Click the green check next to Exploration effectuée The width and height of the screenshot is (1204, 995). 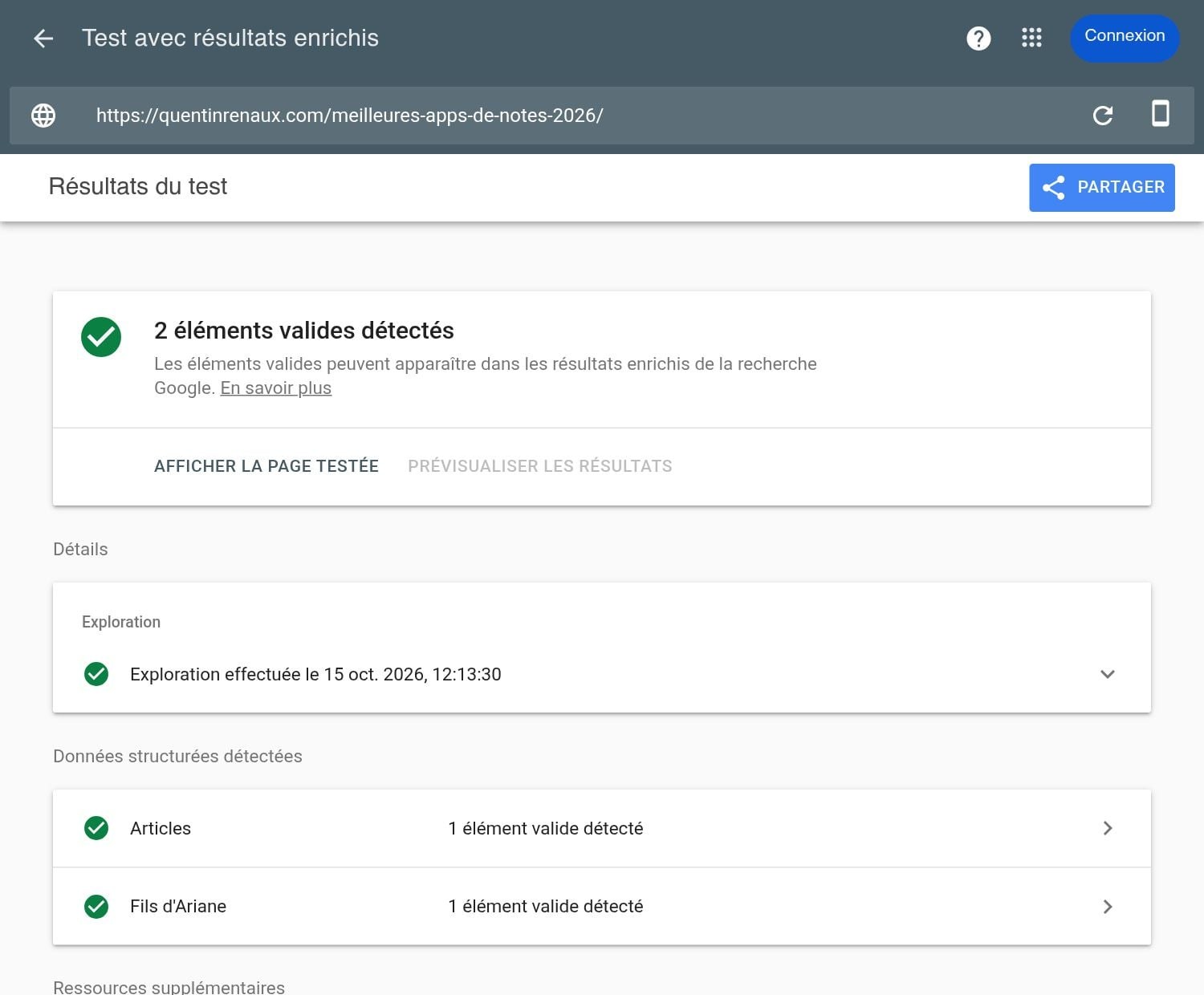tap(96, 674)
